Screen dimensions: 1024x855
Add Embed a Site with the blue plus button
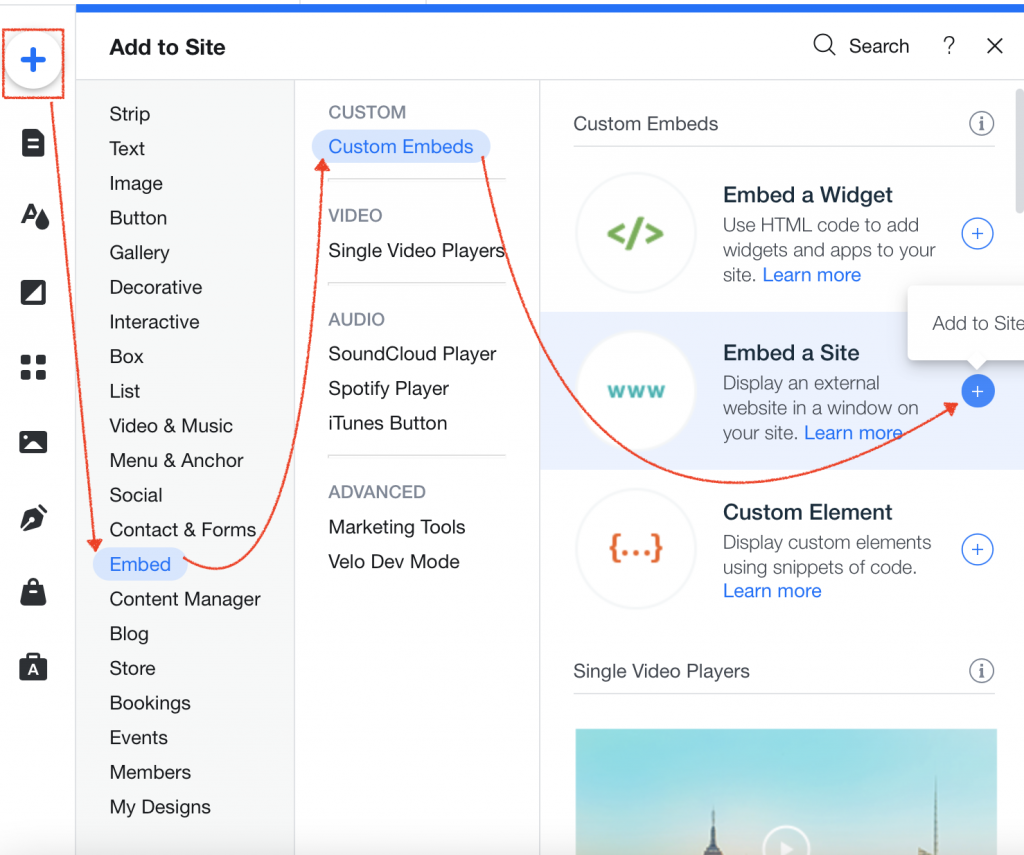977,391
